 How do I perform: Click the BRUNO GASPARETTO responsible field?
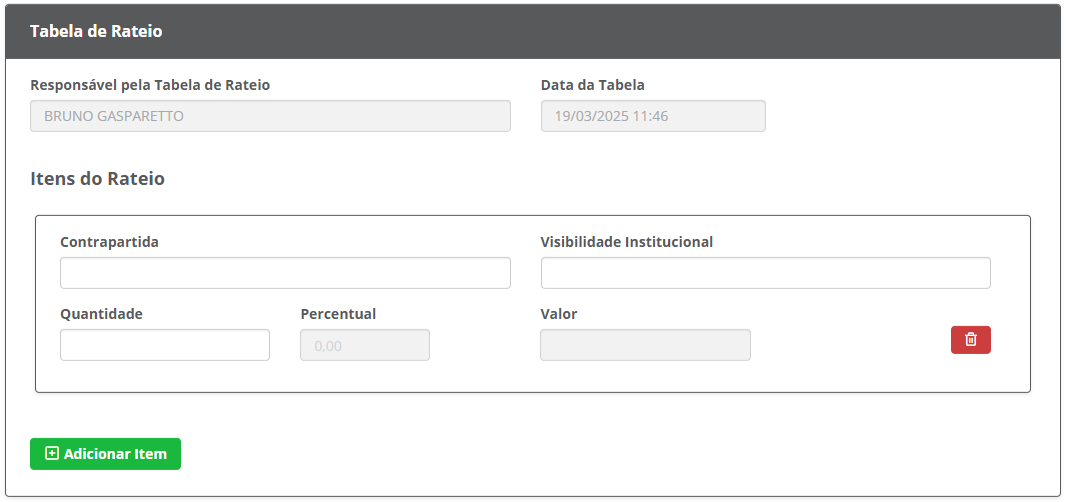pyautogui.click(x=270, y=116)
